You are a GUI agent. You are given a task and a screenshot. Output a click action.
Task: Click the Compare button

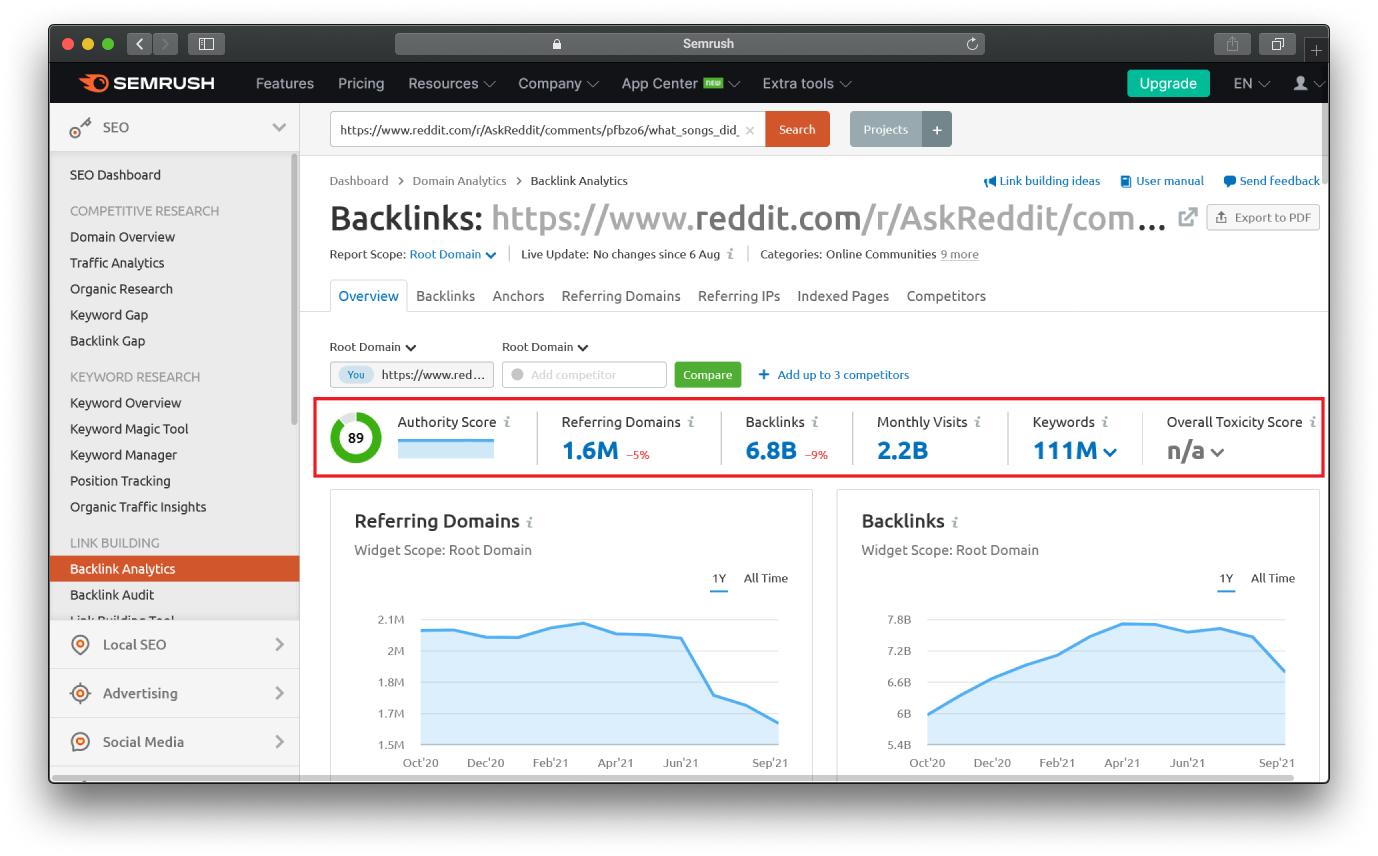click(x=708, y=375)
